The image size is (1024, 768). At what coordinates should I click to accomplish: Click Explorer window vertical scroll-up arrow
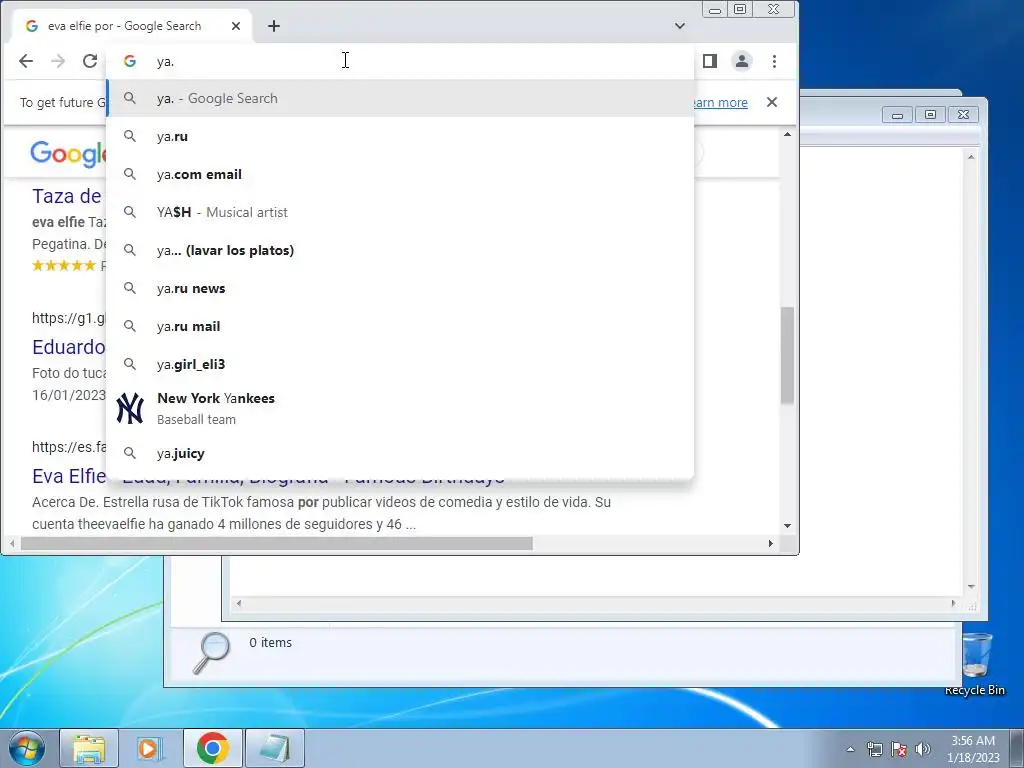coord(971,157)
